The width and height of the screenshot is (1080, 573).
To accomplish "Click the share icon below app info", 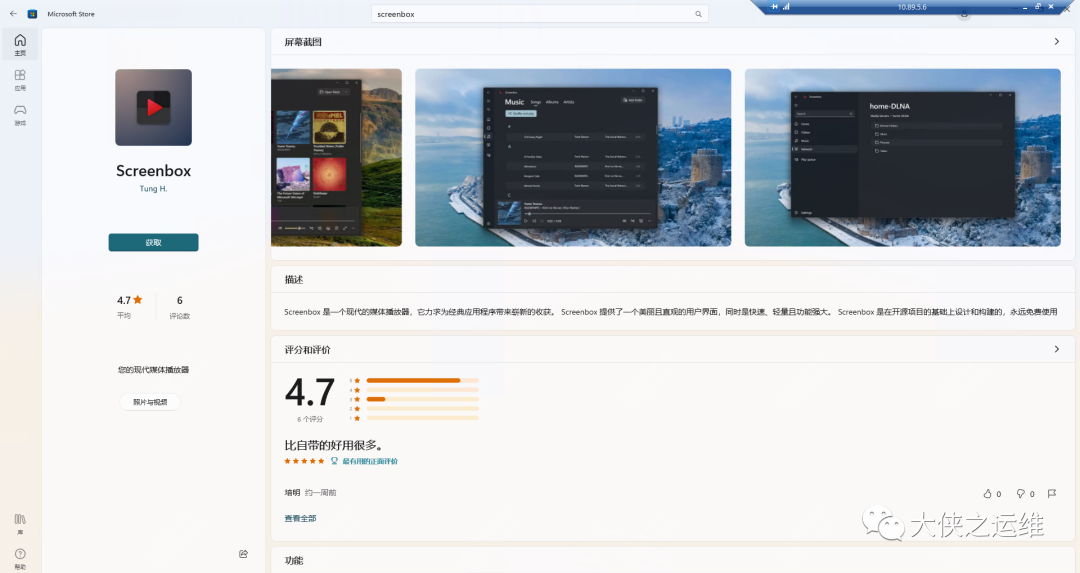I will click(x=243, y=554).
